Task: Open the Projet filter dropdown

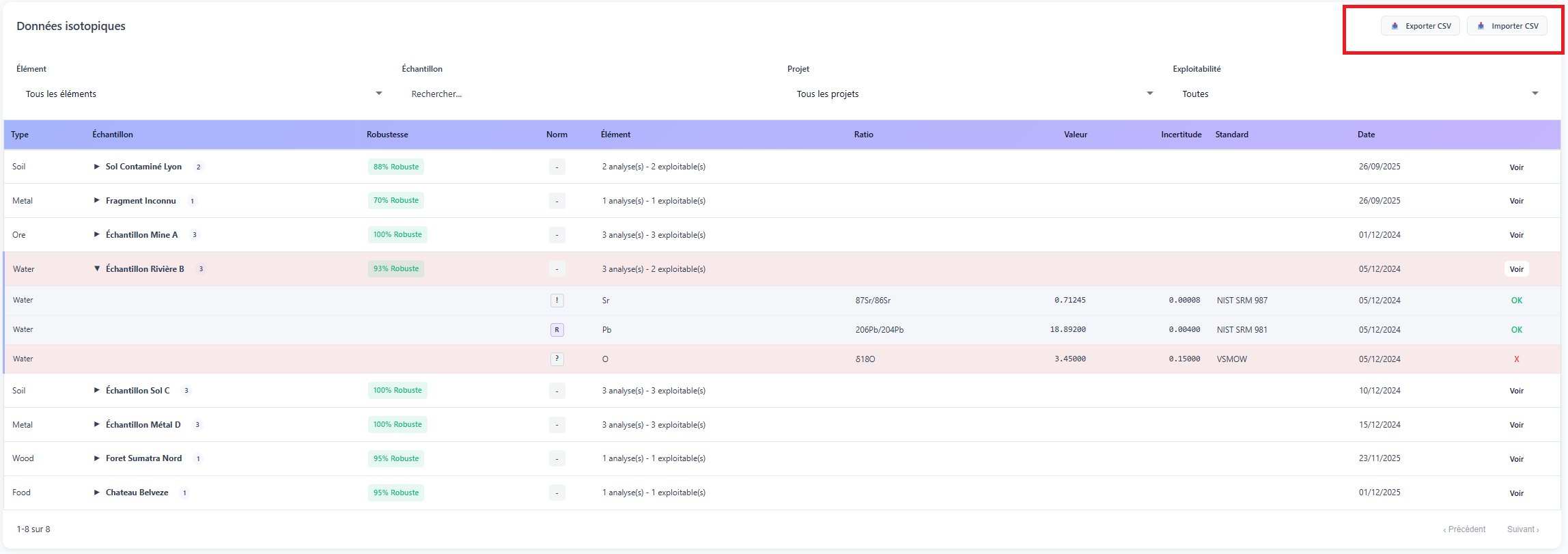Action: 973,94
